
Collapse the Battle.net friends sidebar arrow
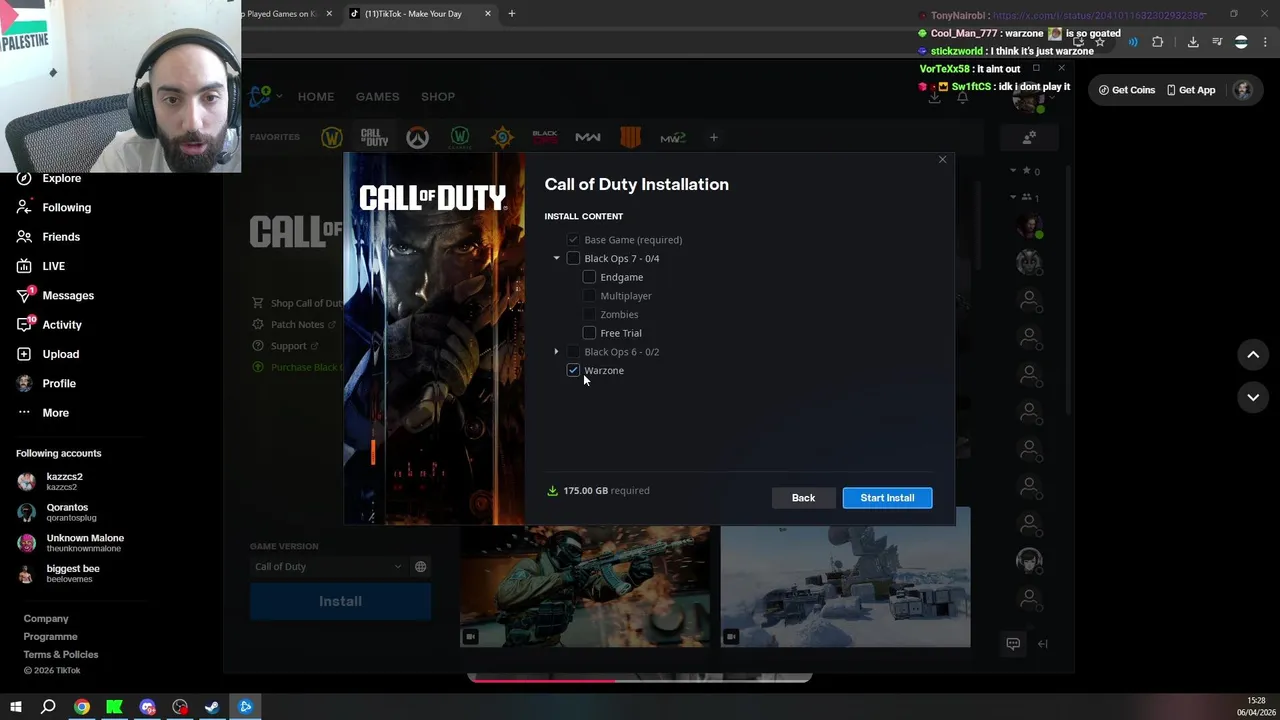(x=1043, y=644)
